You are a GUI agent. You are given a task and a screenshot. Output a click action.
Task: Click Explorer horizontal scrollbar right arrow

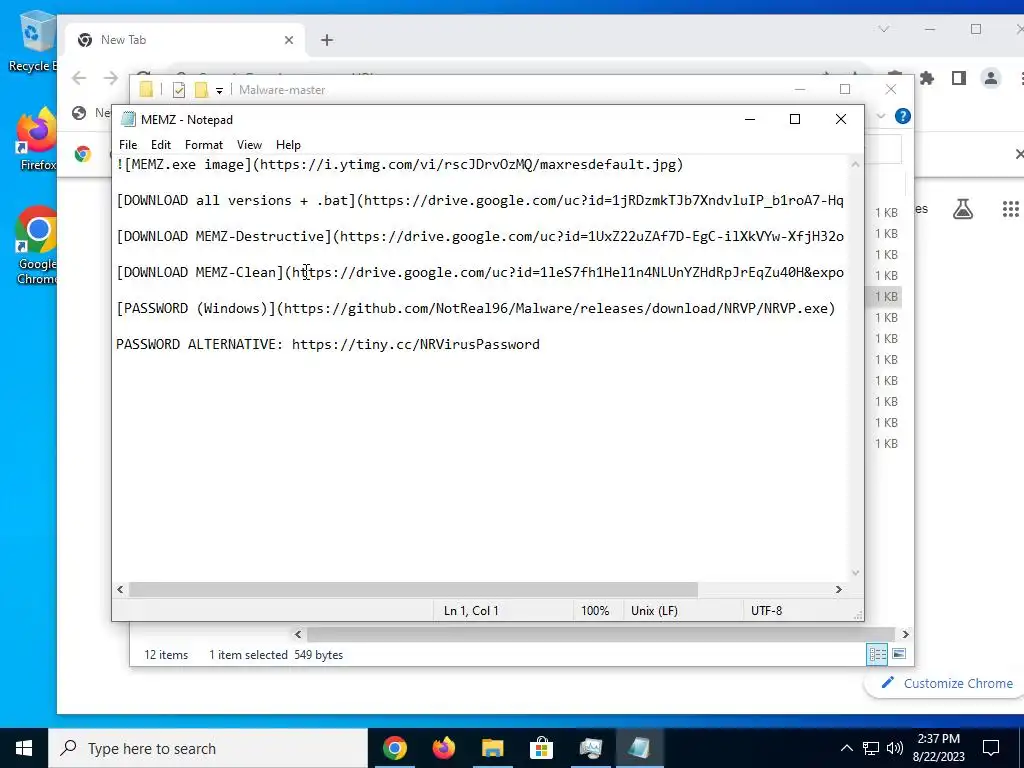coord(905,634)
